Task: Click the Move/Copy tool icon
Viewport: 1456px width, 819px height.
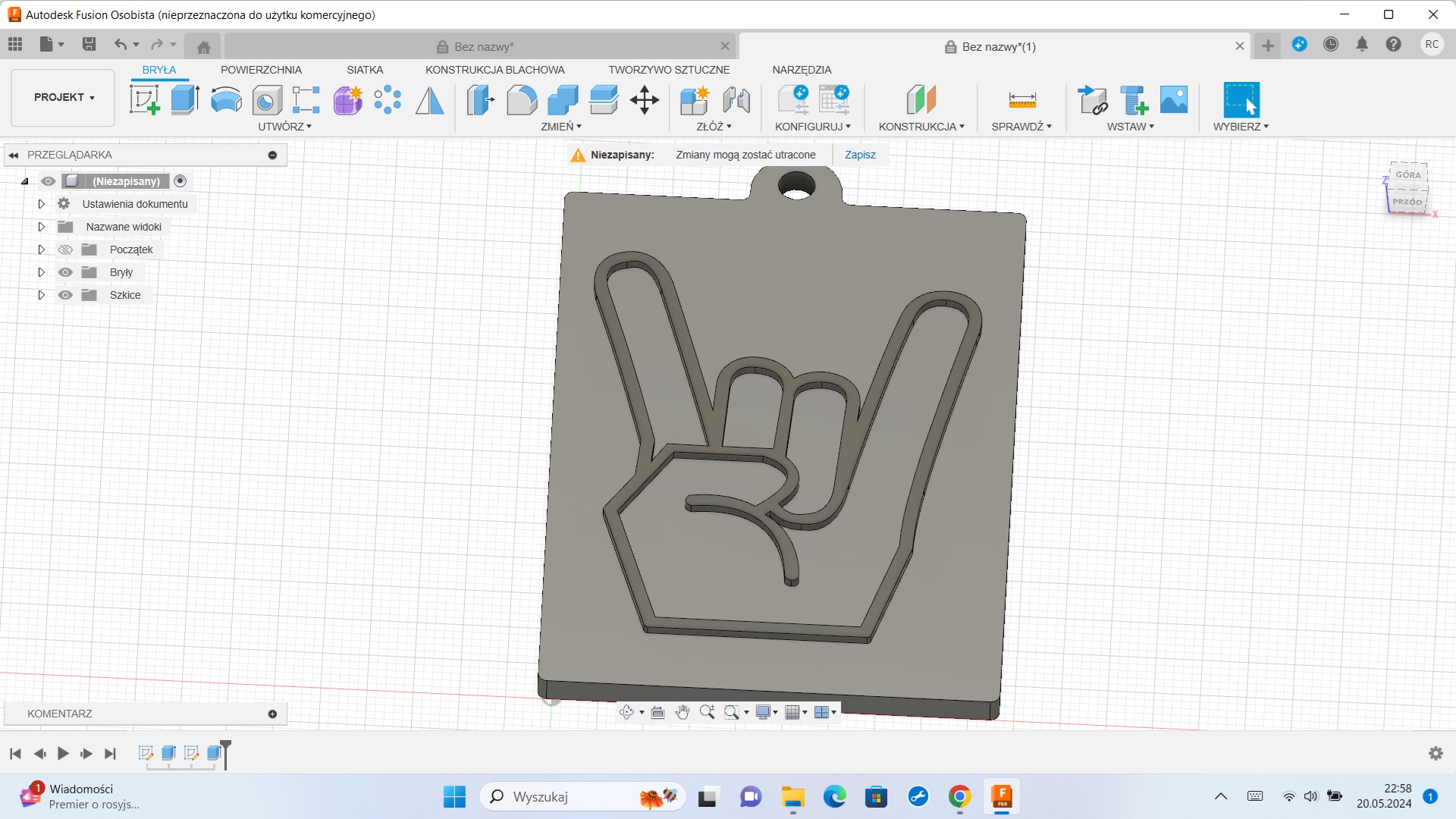Action: [644, 99]
